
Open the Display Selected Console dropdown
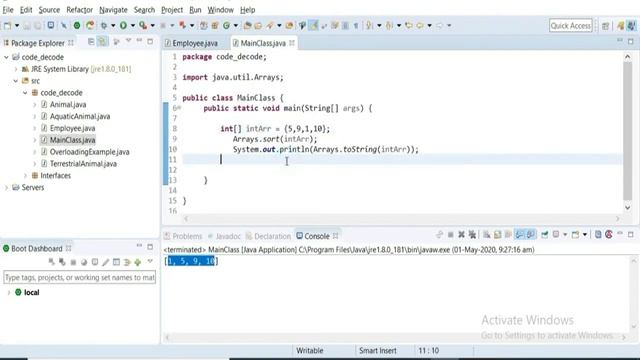pyautogui.click(x=565, y=234)
